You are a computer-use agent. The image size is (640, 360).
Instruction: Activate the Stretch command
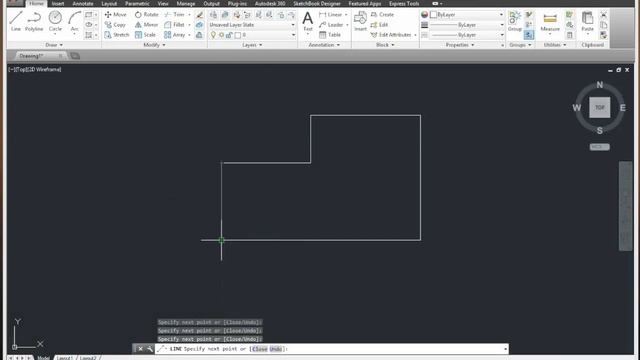pos(117,35)
